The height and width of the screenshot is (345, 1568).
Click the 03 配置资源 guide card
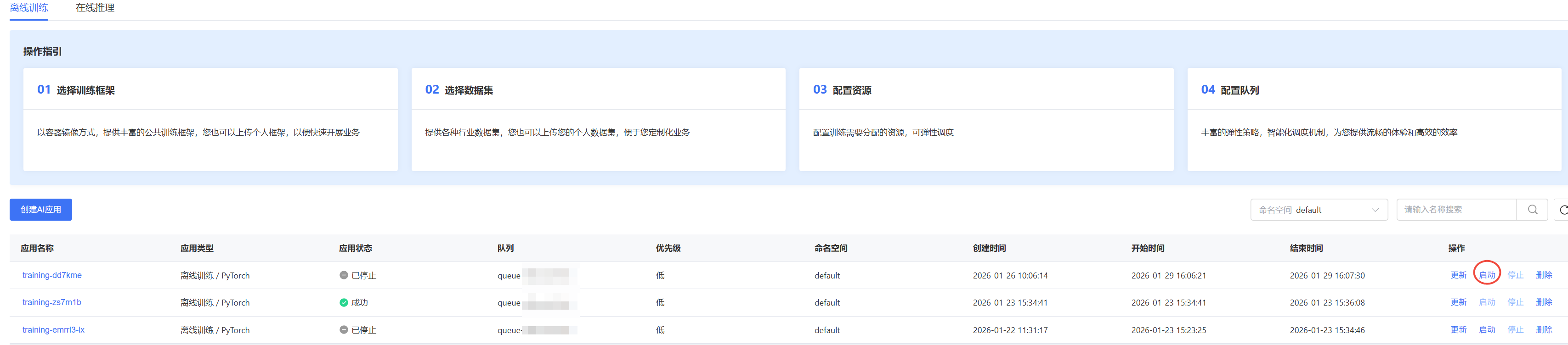pyautogui.click(x=985, y=119)
